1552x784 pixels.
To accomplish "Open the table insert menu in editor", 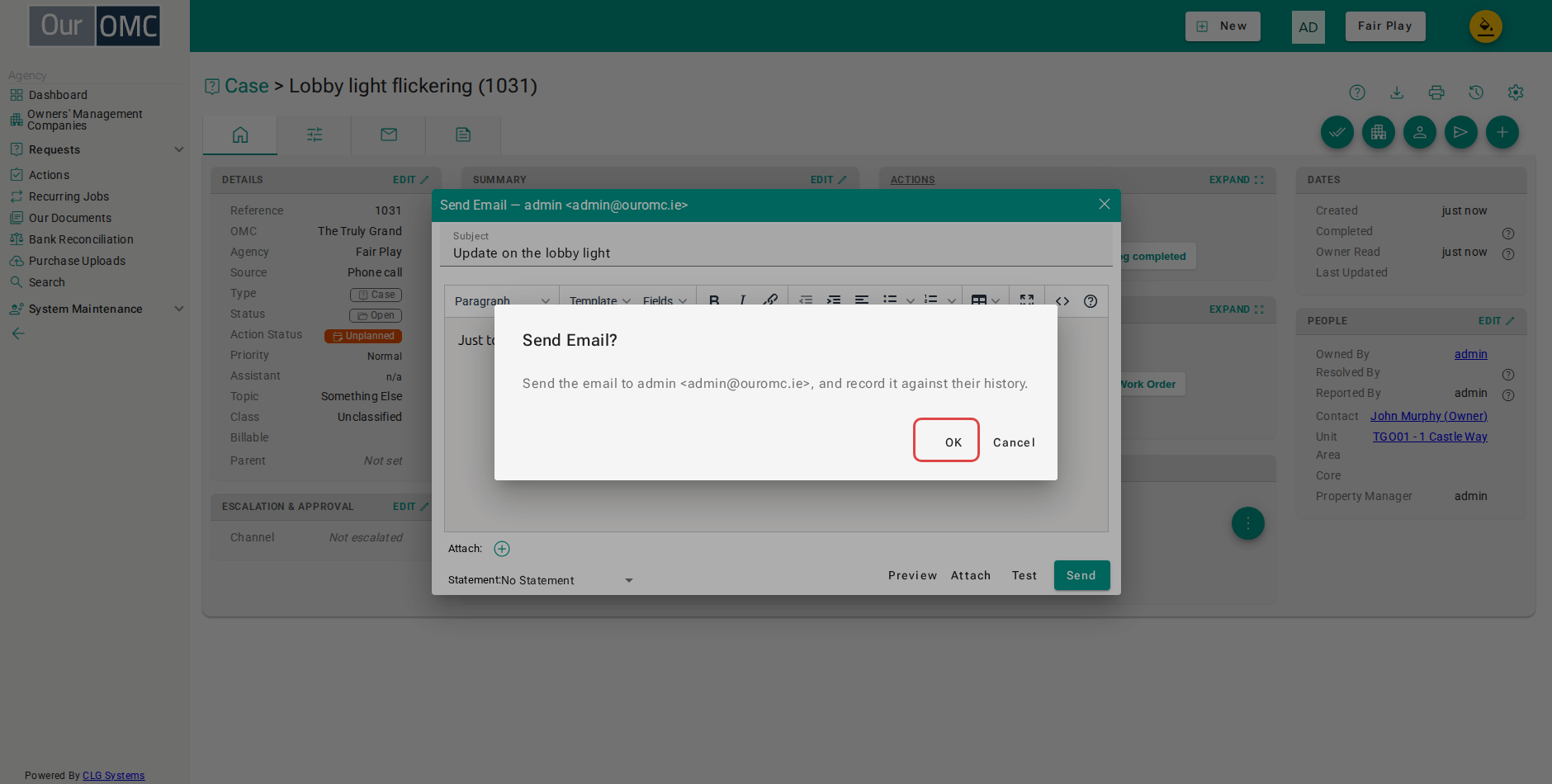I will (x=985, y=301).
